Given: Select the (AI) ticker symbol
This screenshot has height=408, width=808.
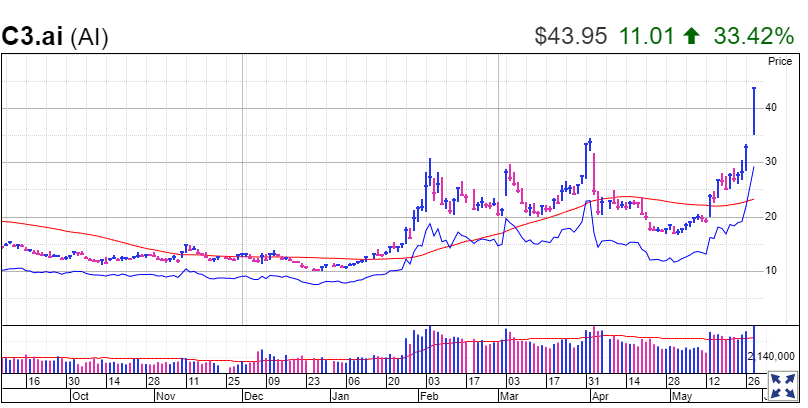Looking at the screenshot, I should coord(89,38).
